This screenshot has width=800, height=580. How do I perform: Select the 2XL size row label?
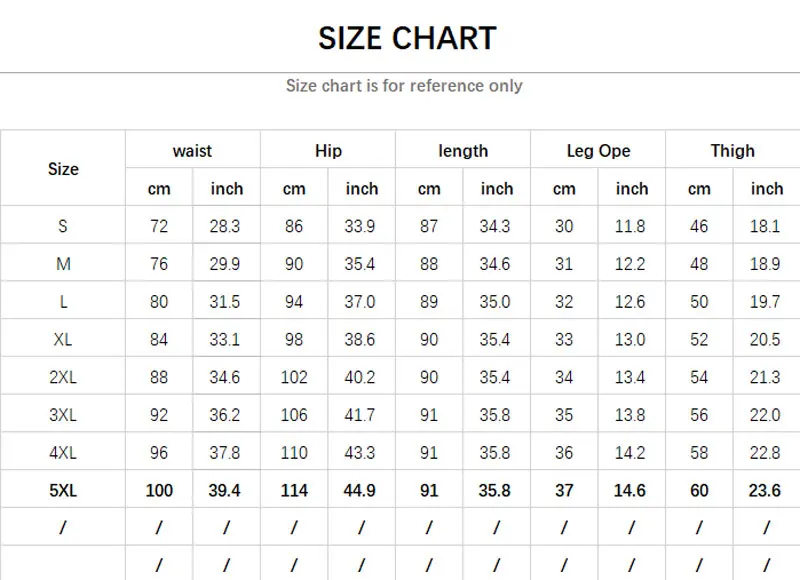[x=63, y=377]
